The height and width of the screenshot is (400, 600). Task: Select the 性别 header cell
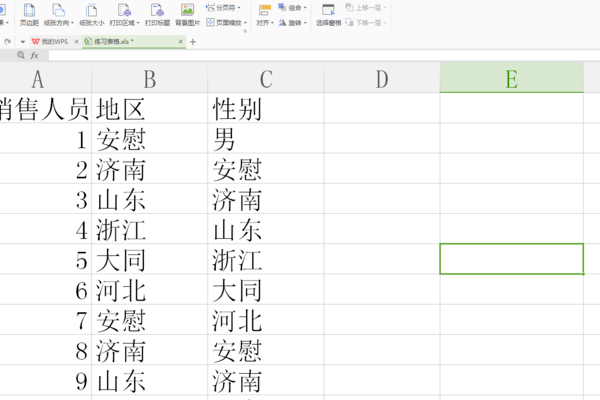tap(266, 109)
